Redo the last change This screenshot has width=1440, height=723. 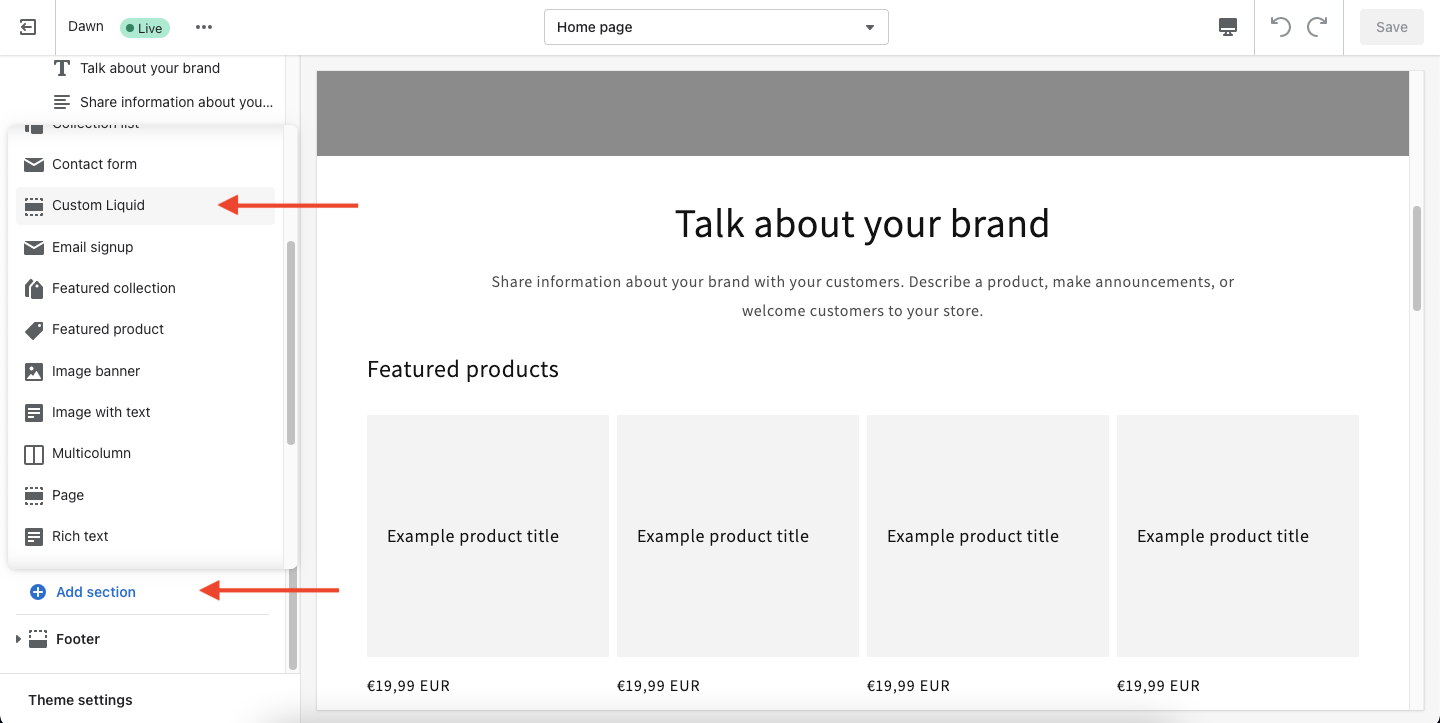(x=1317, y=27)
